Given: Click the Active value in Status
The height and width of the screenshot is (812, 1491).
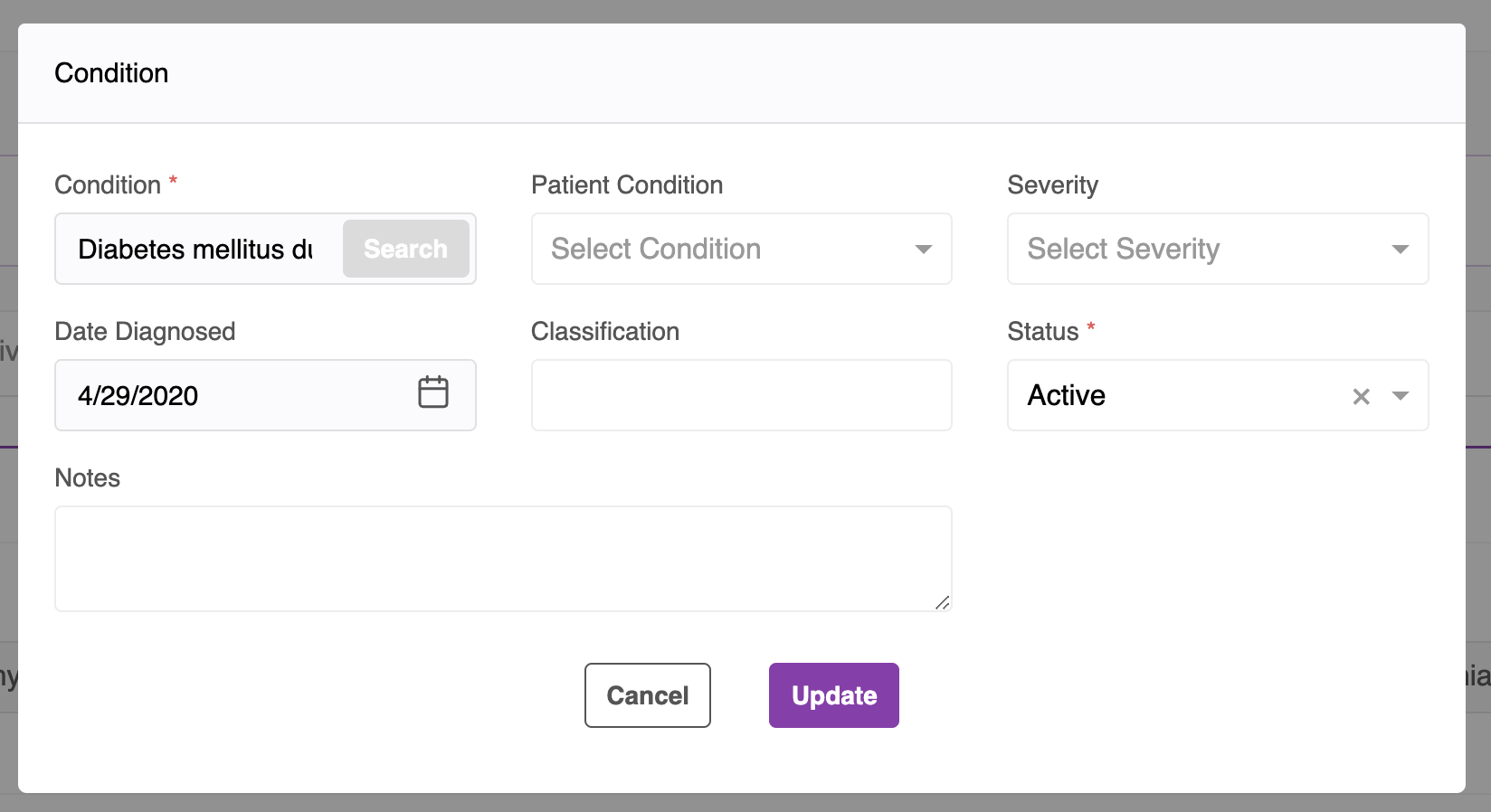Looking at the screenshot, I should pyautogui.click(x=1067, y=396).
